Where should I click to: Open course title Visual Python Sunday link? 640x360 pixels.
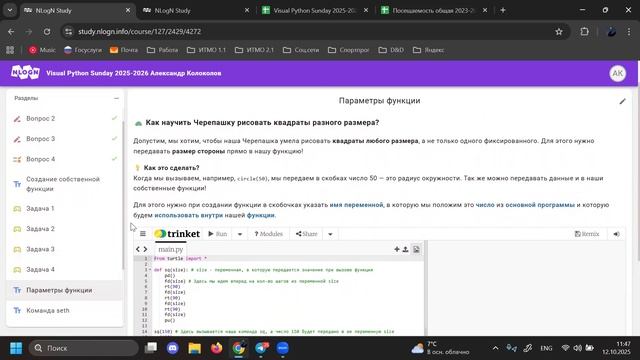click(133, 73)
